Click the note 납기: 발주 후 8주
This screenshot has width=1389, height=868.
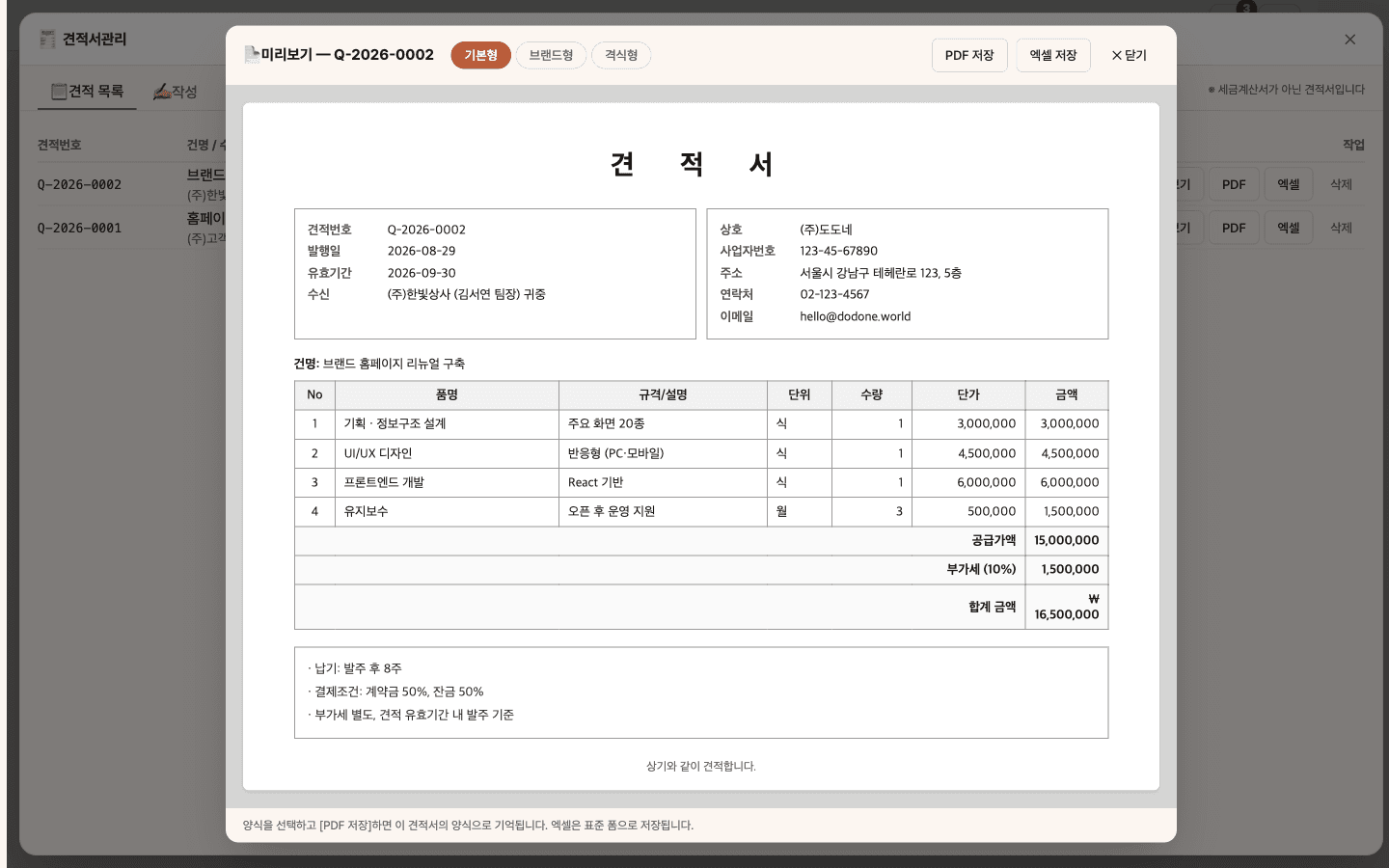coord(355,668)
